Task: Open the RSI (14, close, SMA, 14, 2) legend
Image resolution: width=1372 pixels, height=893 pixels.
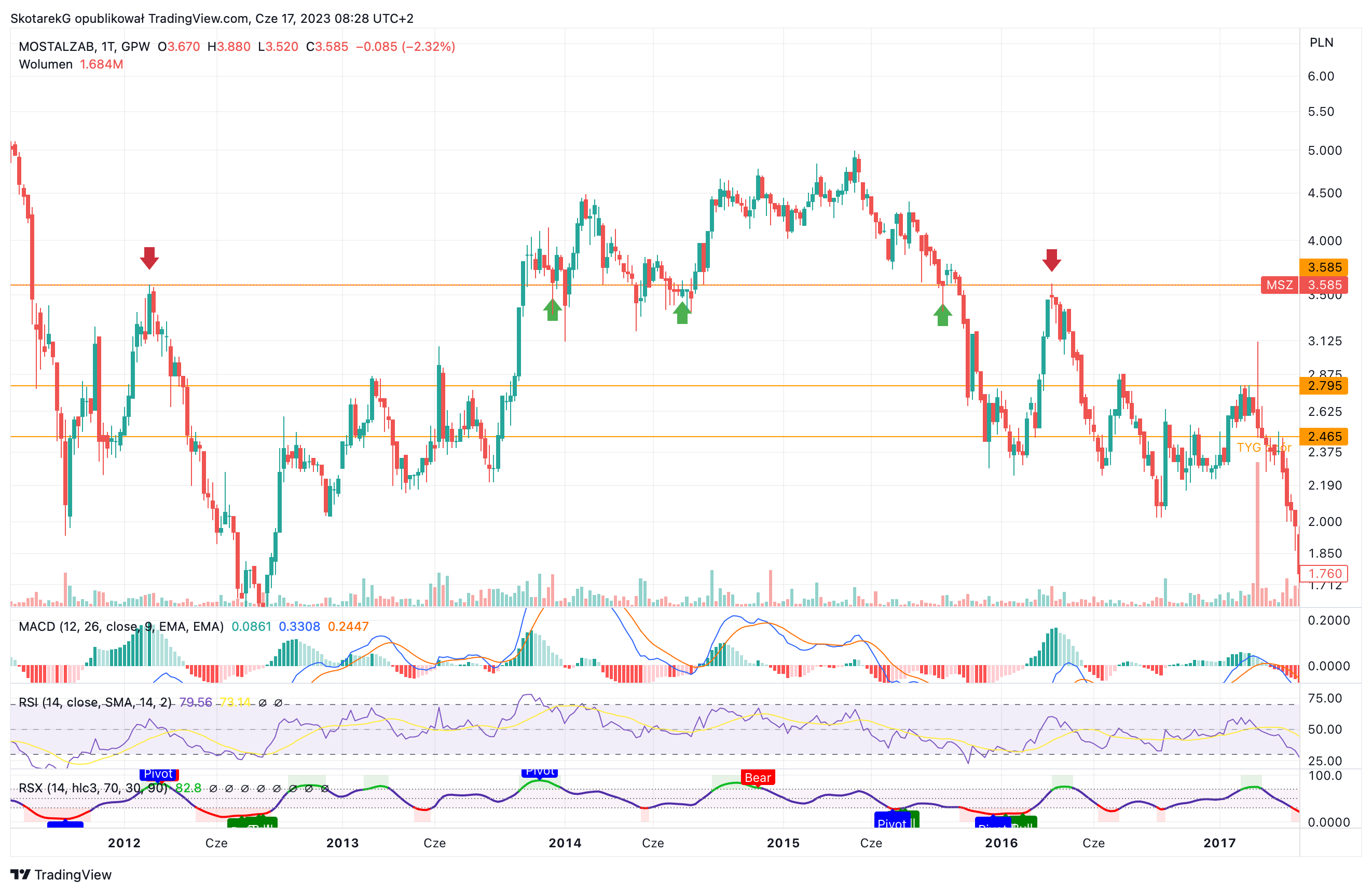Action: coord(95,702)
